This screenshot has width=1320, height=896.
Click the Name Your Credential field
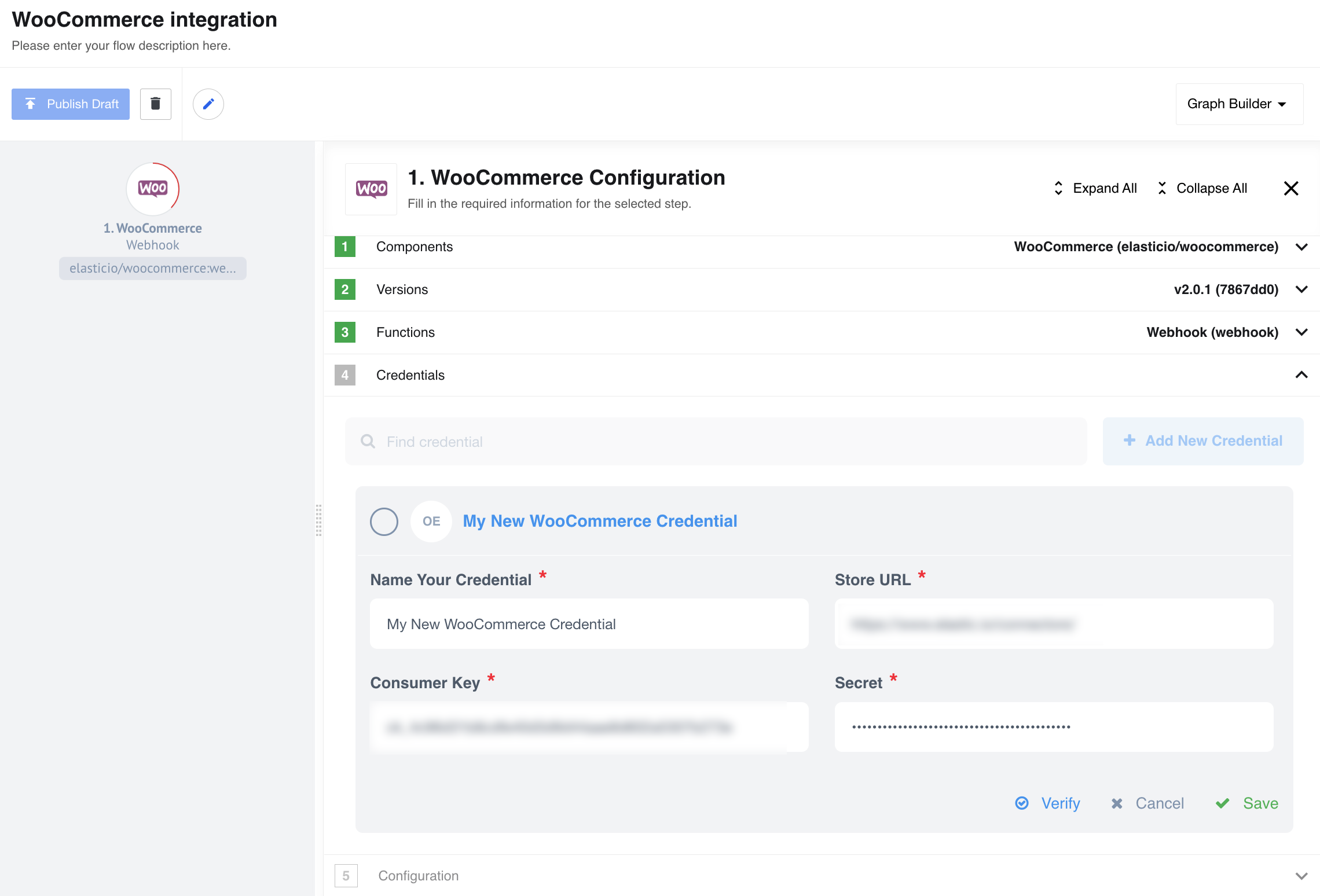pyautogui.click(x=589, y=624)
